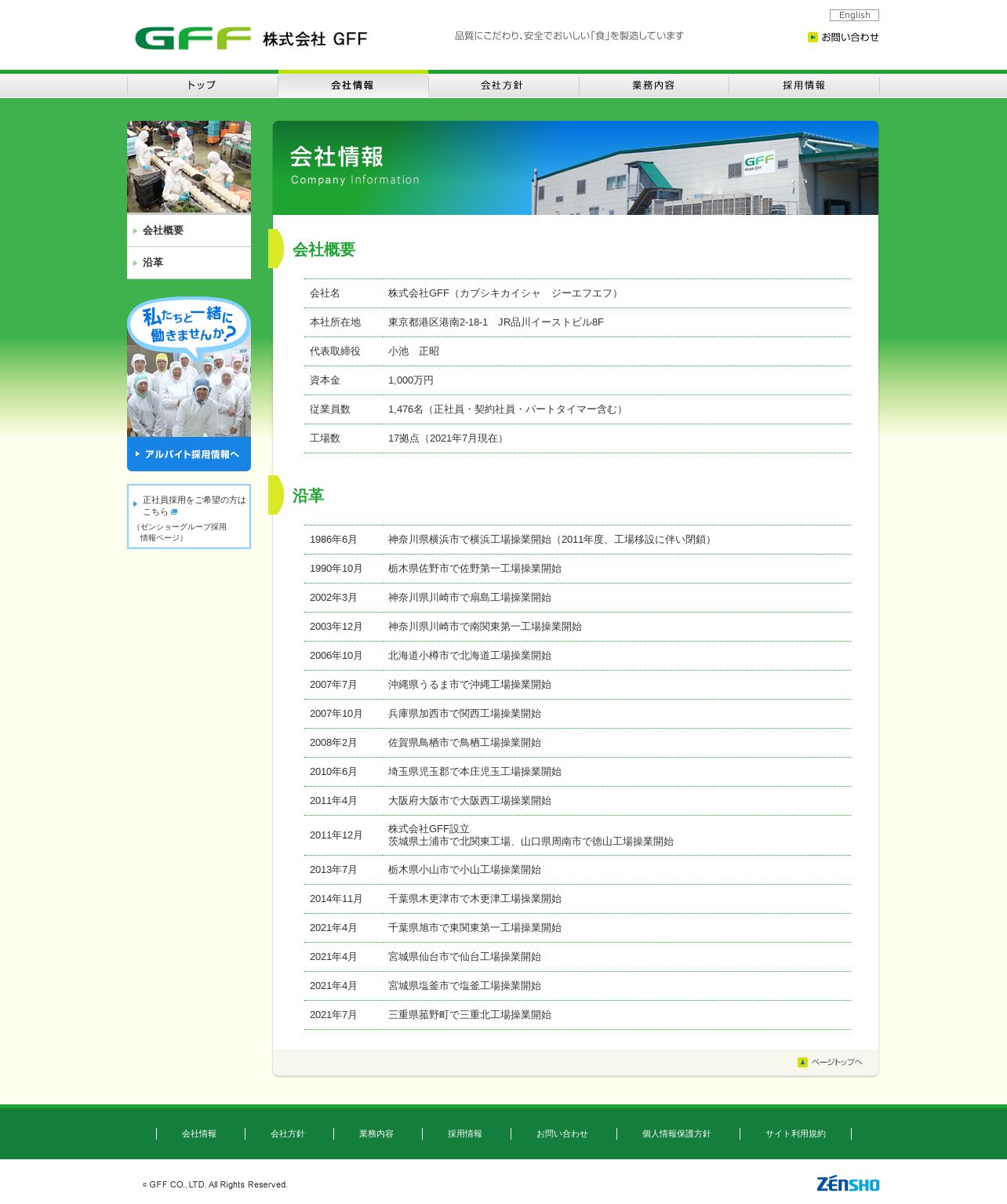The height and width of the screenshot is (1204, 1007).
Task: Open 正社員採用をご希望の方はこちら link
Action: [x=194, y=505]
